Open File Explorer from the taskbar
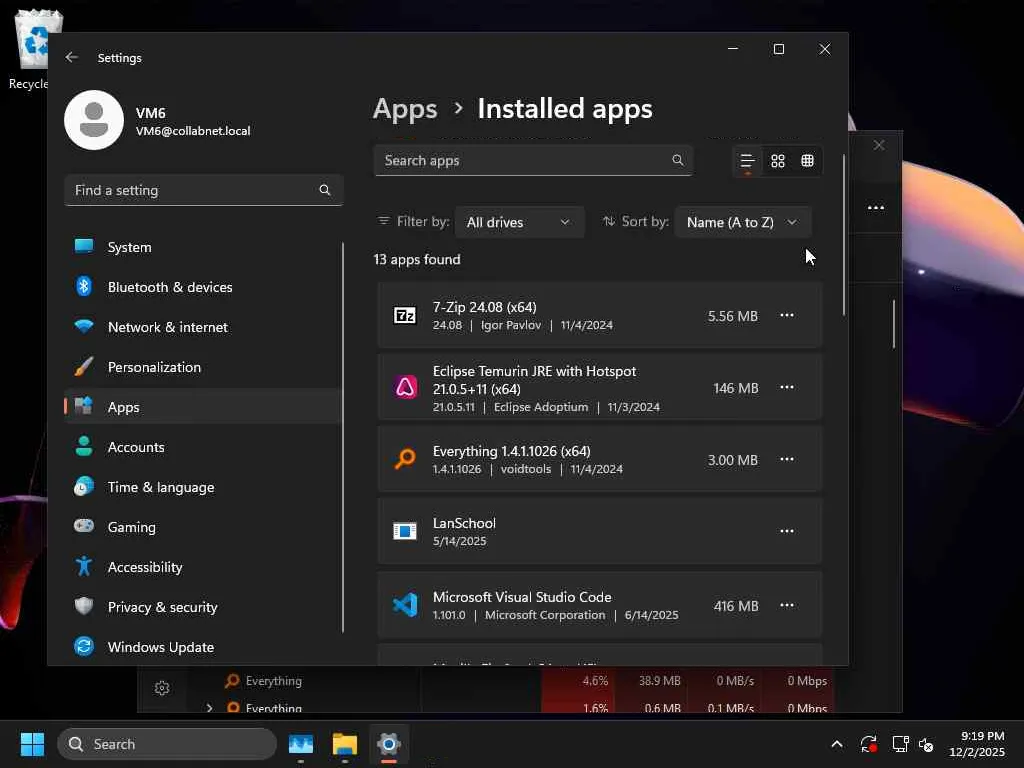Image resolution: width=1024 pixels, height=768 pixels. click(x=344, y=744)
